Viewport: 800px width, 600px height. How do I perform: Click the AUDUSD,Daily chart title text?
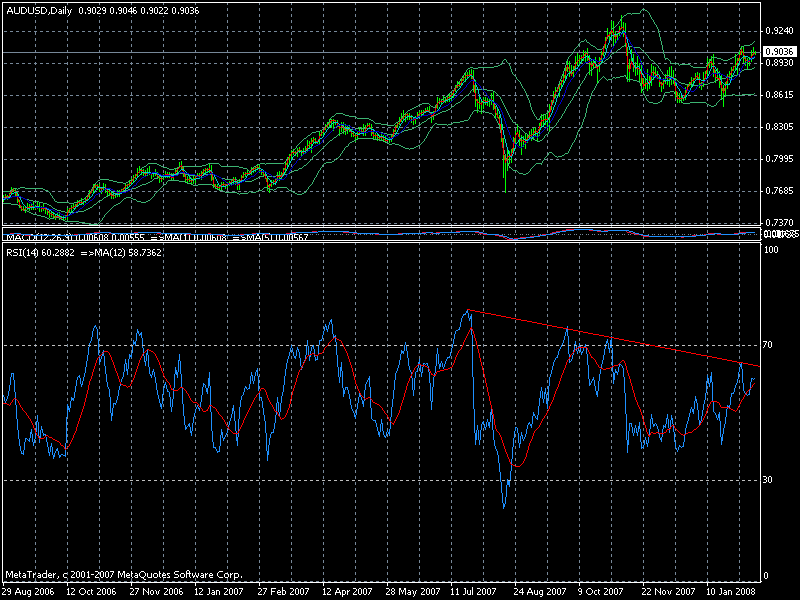(39, 11)
